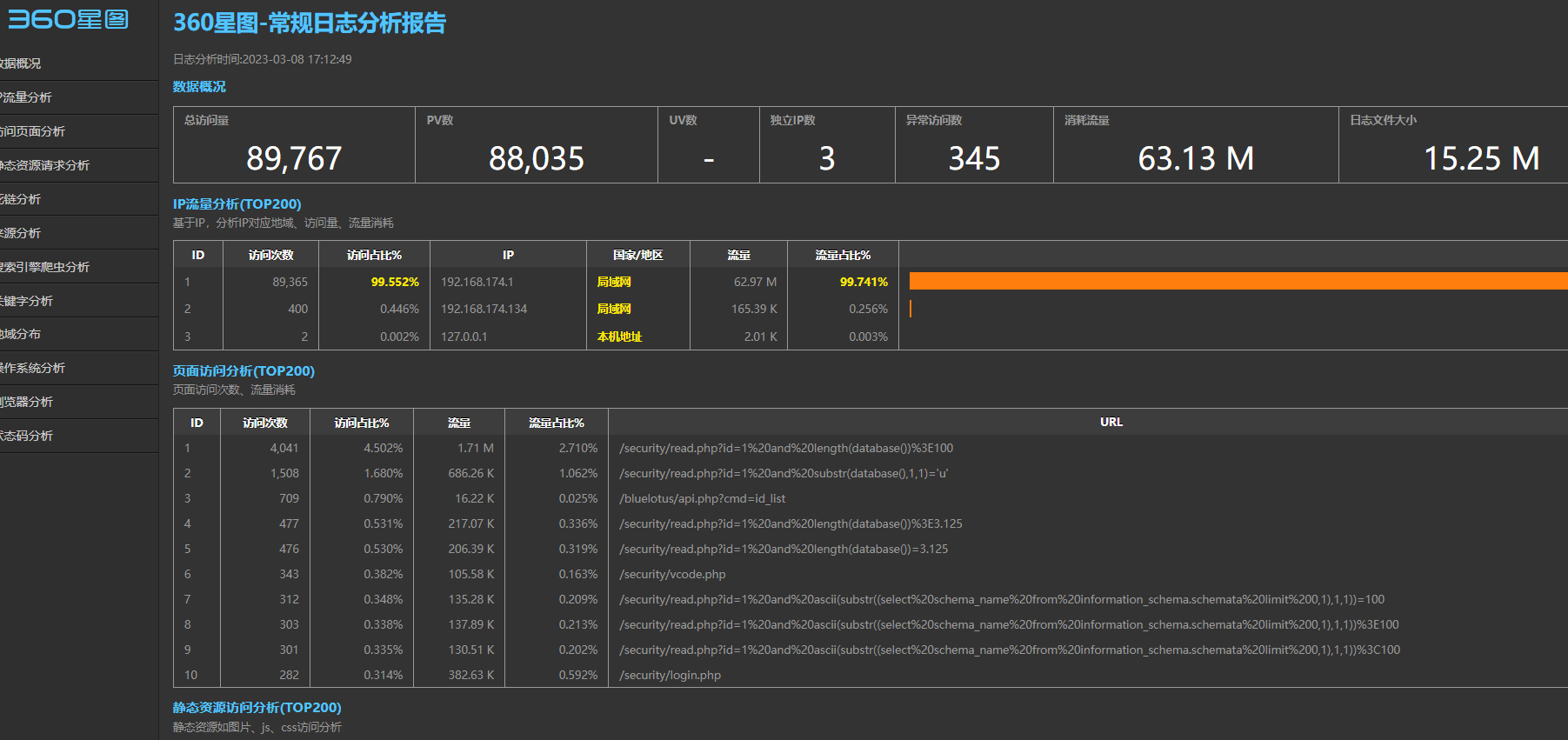Click the schemata URL ending 1,1))%3E100
Viewport: 1568px width, 740px height.
coord(1009,624)
